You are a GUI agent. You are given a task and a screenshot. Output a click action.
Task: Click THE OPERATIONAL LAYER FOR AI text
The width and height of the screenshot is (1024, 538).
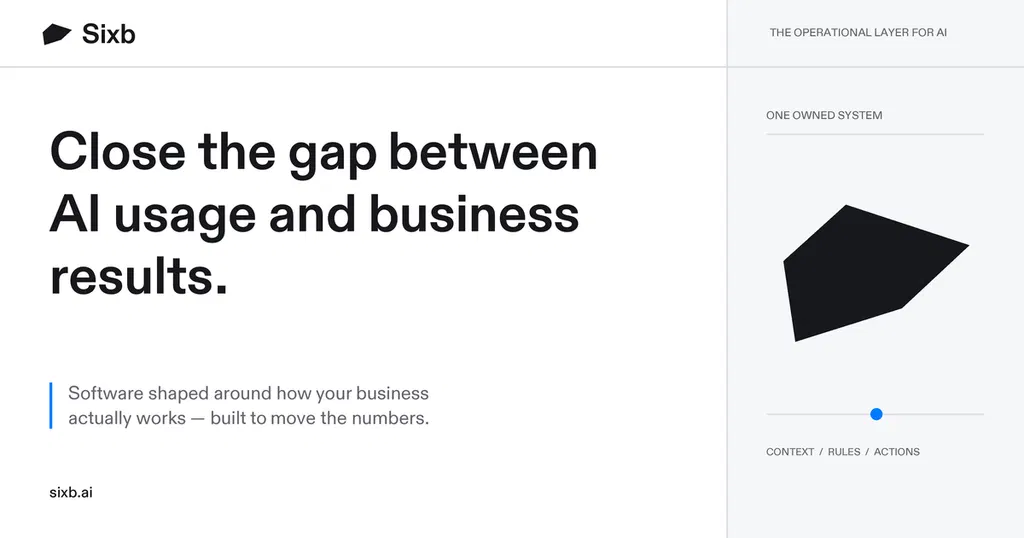pos(858,33)
